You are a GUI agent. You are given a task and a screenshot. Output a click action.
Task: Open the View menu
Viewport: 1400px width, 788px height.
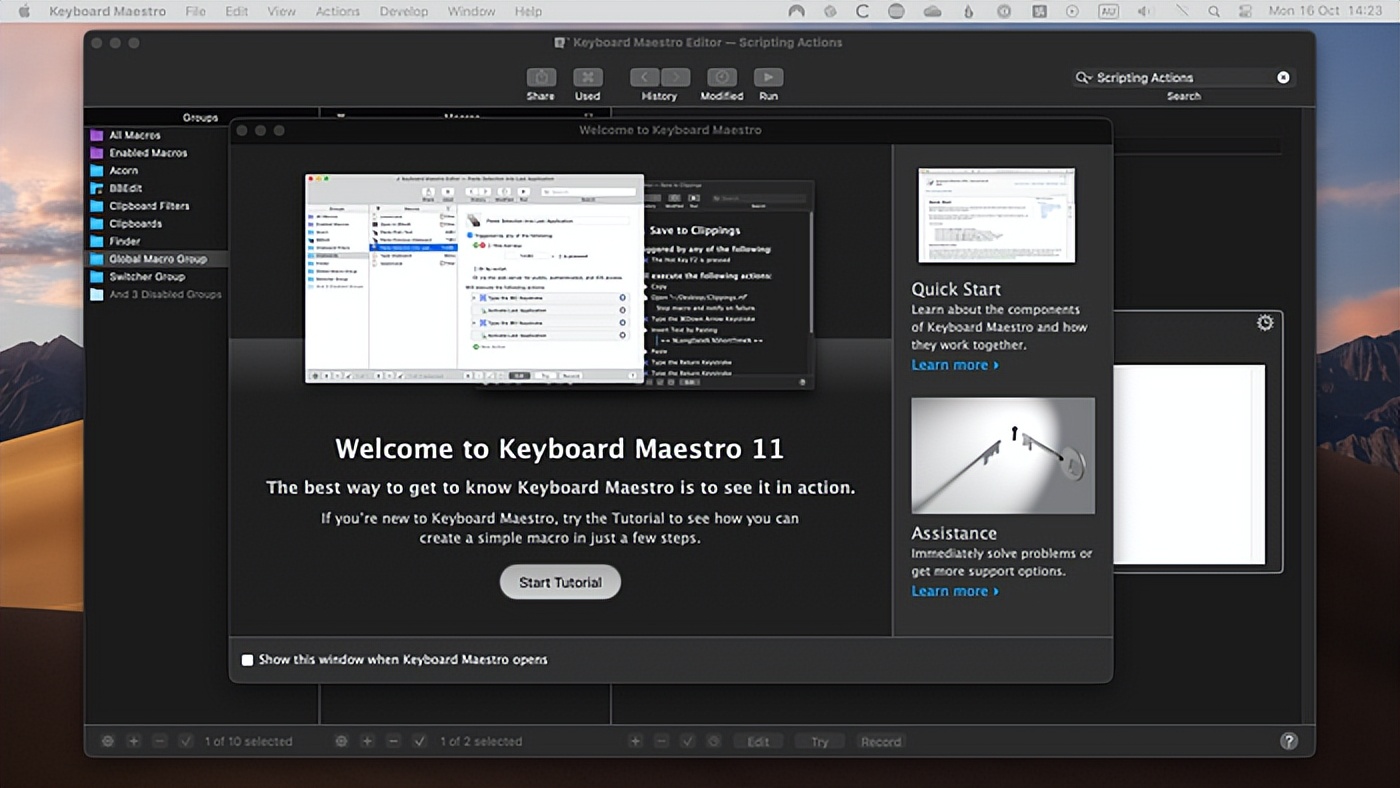point(281,12)
